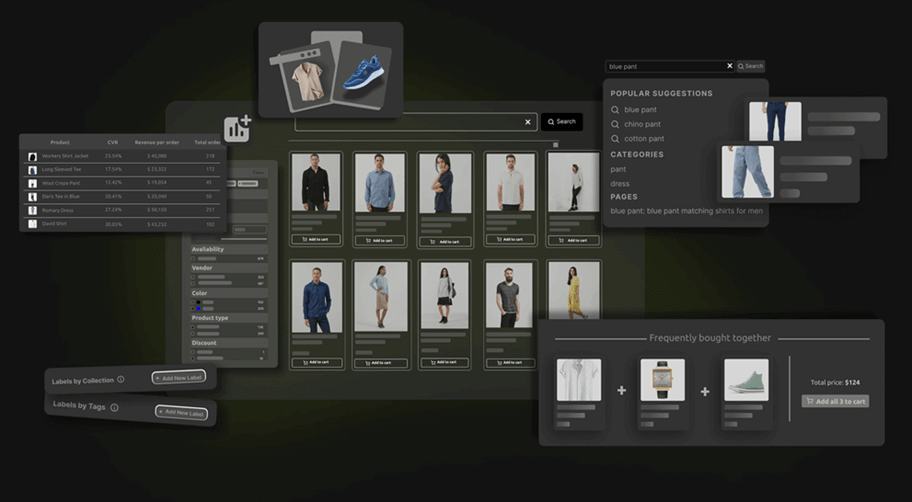Click magnifier icon next to 'cotton pant'
The image size is (912, 502).
615,139
